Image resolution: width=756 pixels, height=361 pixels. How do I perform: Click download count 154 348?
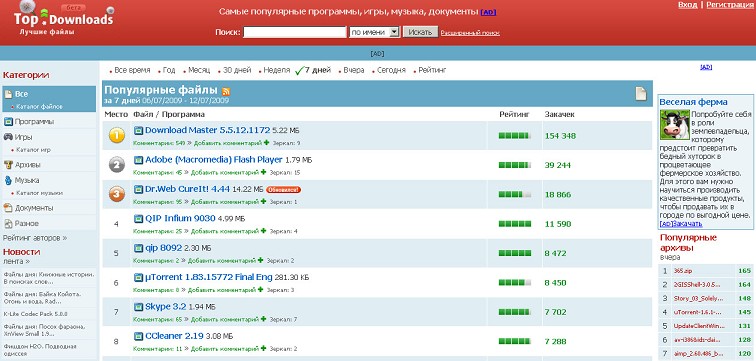pos(560,136)
